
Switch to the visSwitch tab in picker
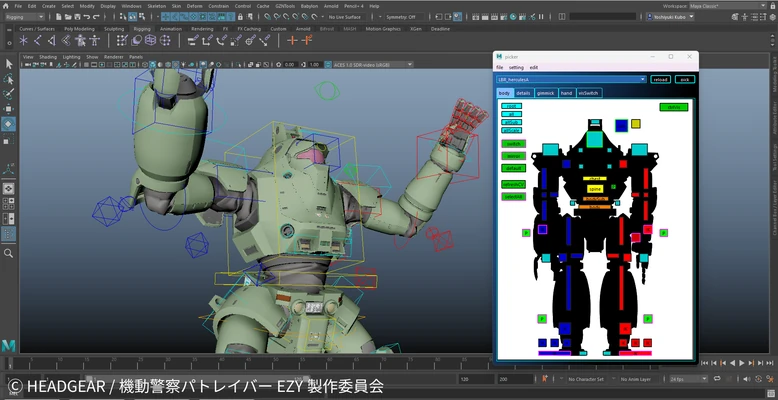[x=588, y=93]
